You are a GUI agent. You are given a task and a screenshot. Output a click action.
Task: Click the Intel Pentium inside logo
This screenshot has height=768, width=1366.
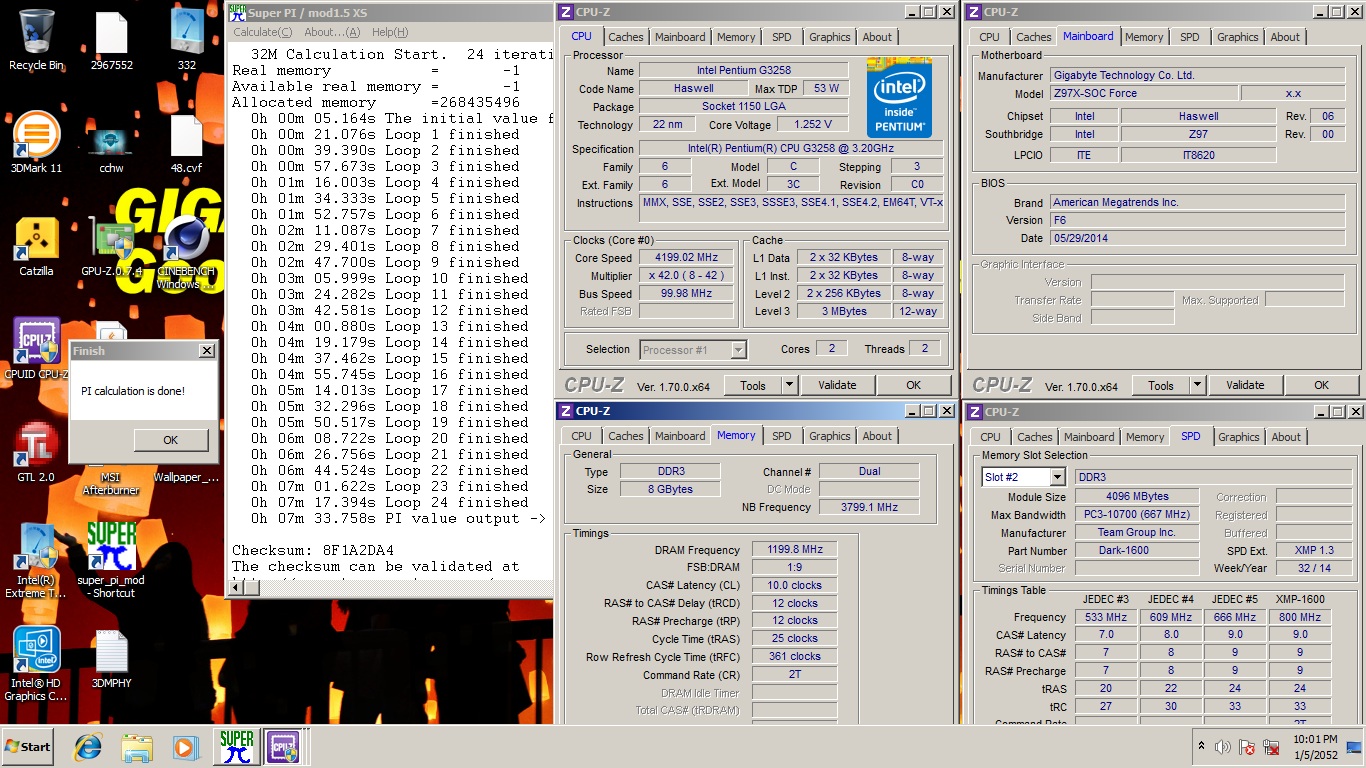(x=899, y=98)
